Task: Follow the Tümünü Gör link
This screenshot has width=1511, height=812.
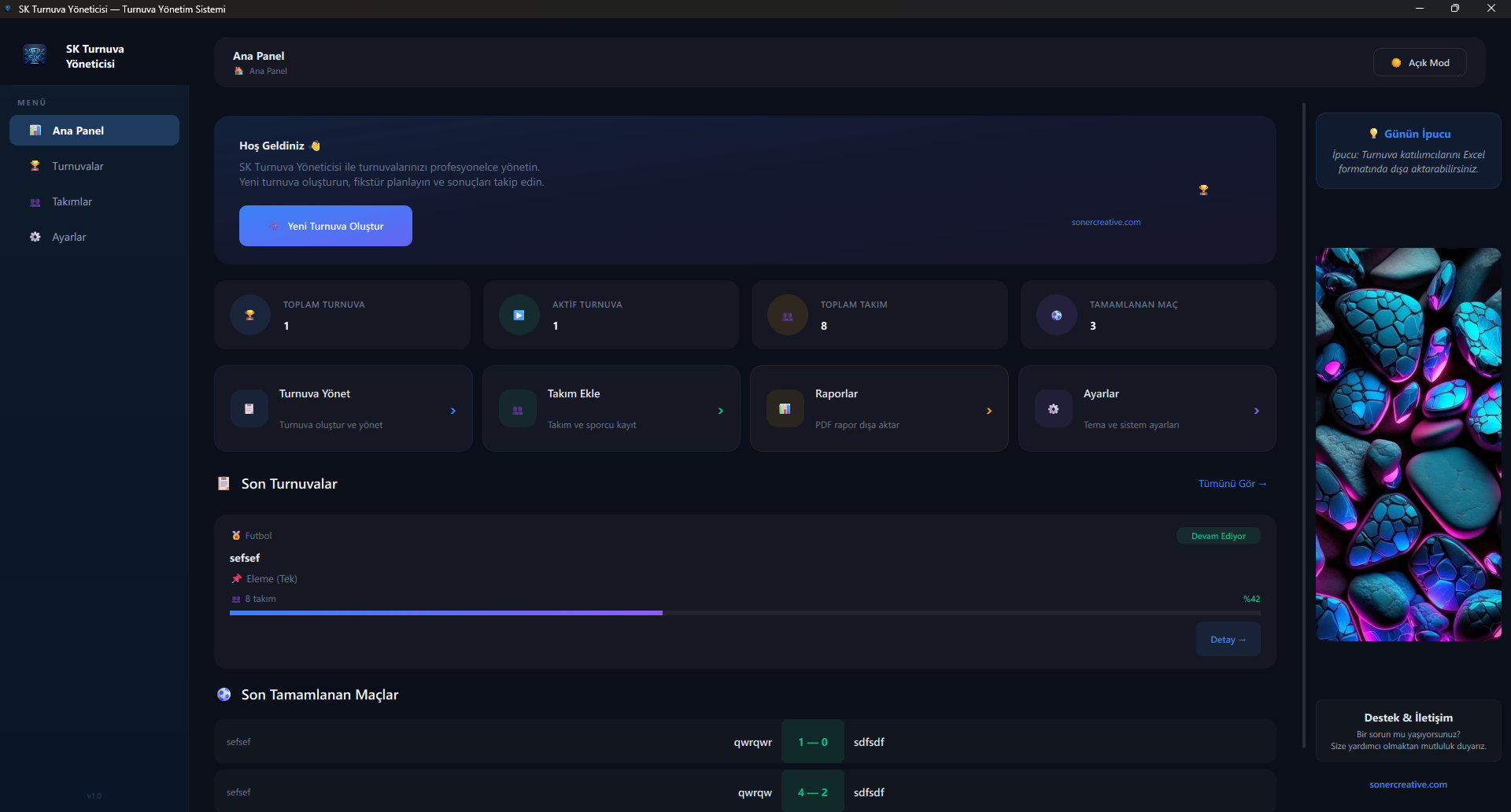Action: tap(1232, 484)
